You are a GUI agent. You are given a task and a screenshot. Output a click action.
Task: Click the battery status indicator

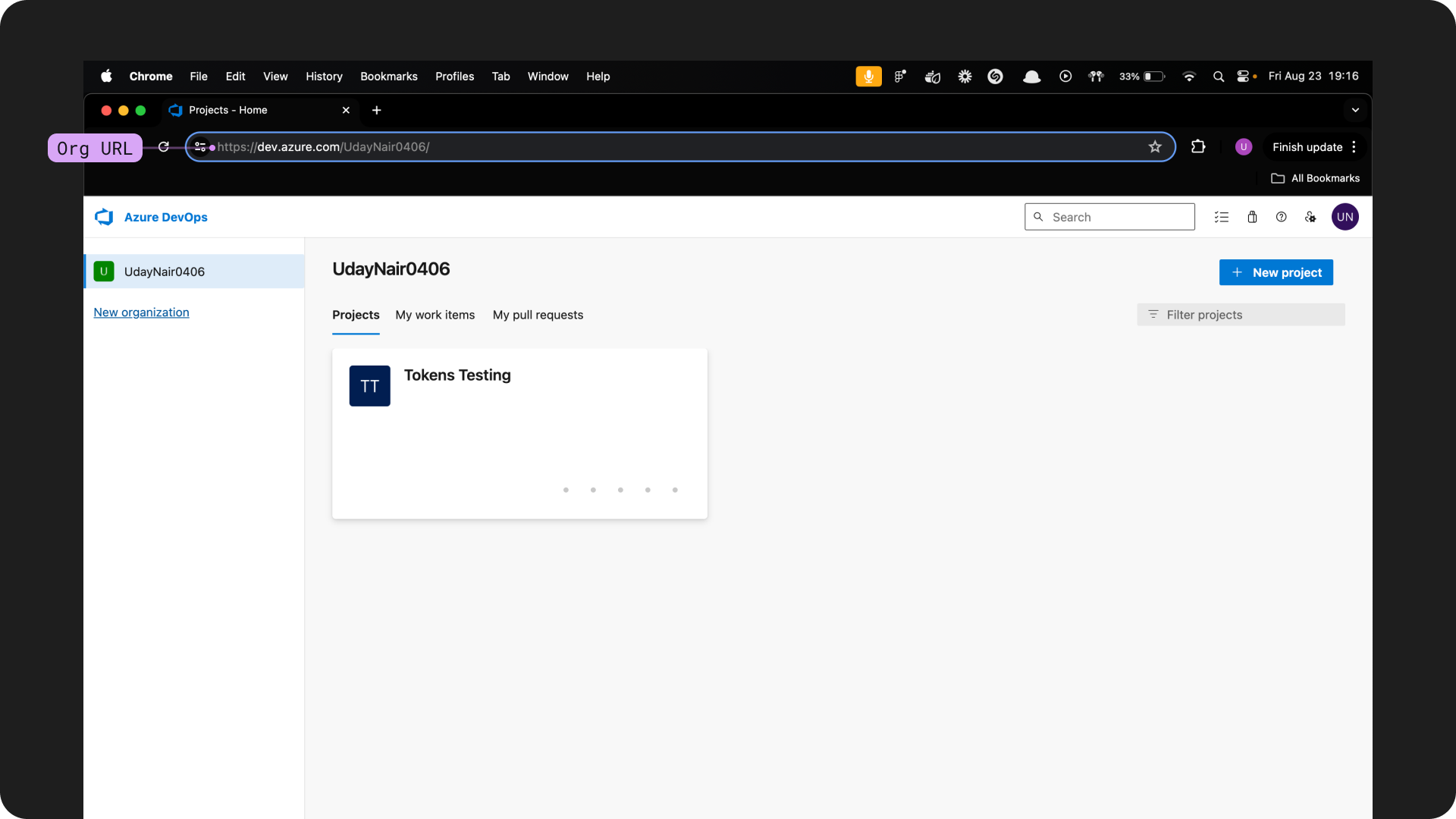1141,76
